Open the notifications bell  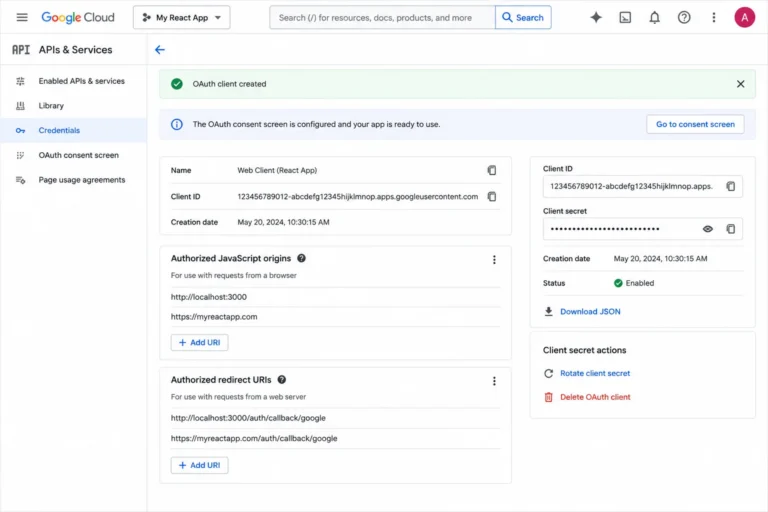coord(654,18)
